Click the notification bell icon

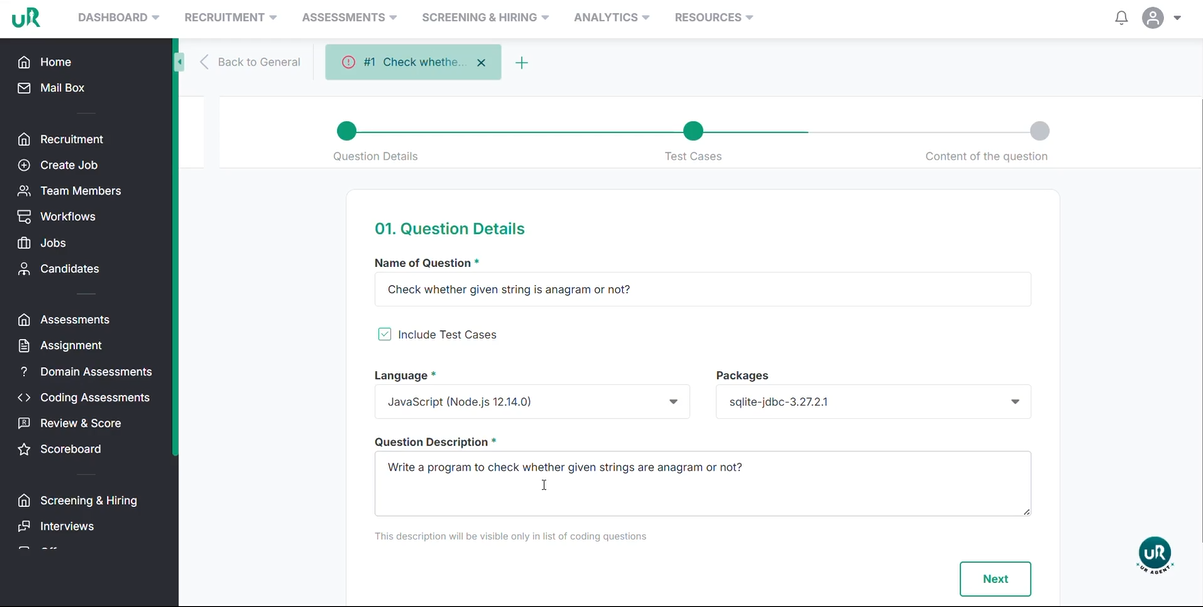point(1121,18)
